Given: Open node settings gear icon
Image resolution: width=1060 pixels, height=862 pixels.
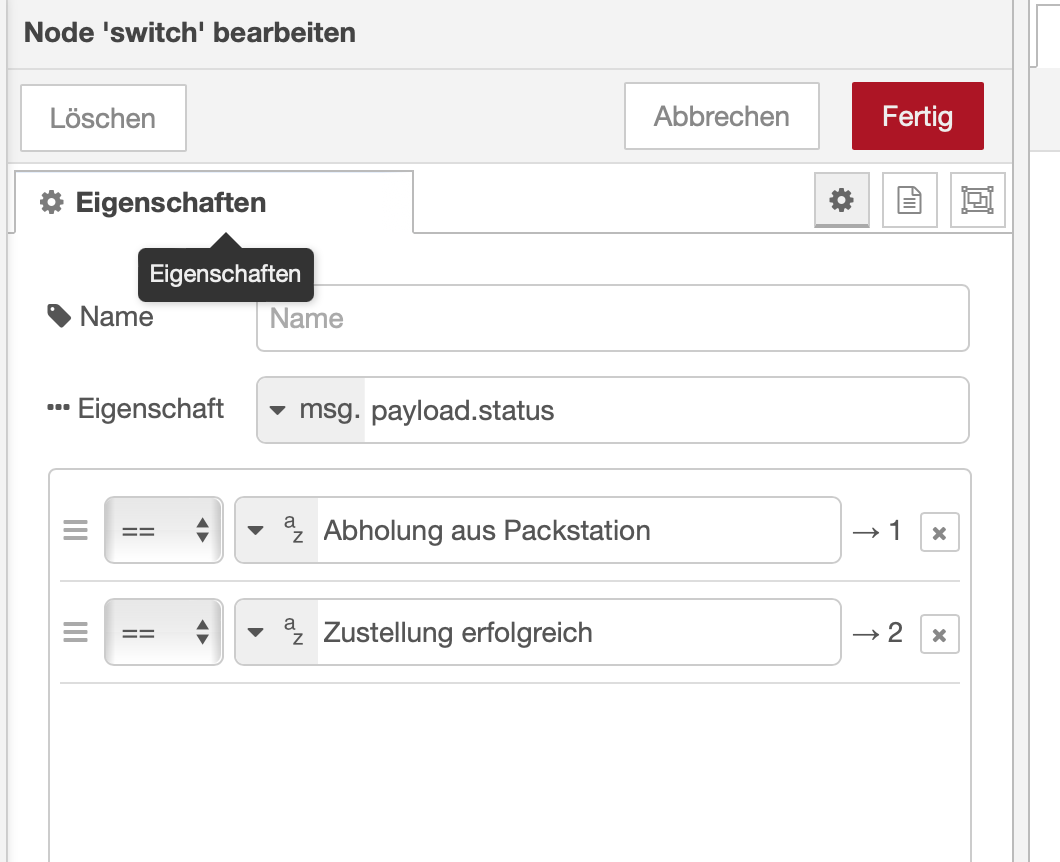Looking at the screenshot, I should point(842,201).
